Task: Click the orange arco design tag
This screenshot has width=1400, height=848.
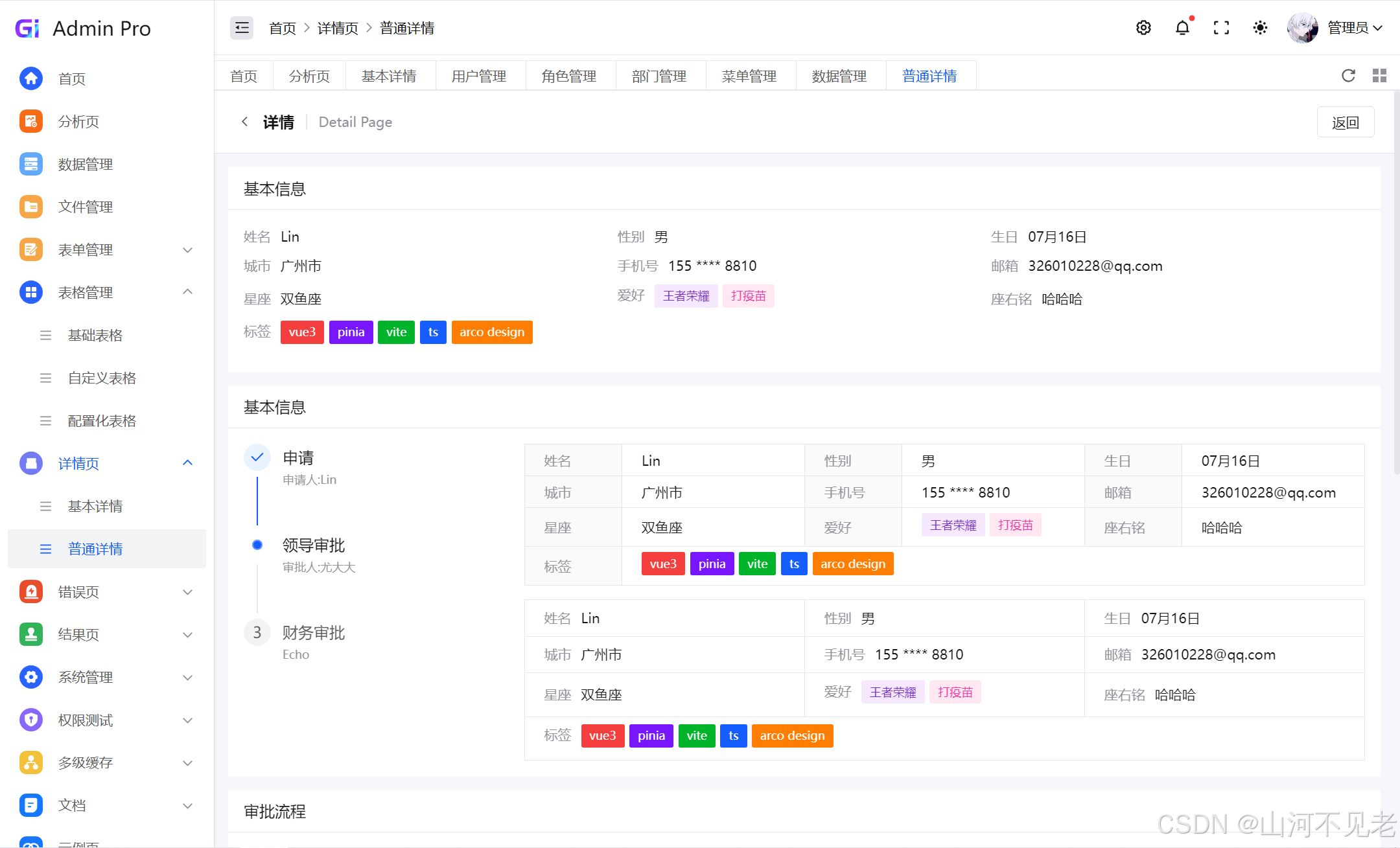Action: [x=492, y=332]
